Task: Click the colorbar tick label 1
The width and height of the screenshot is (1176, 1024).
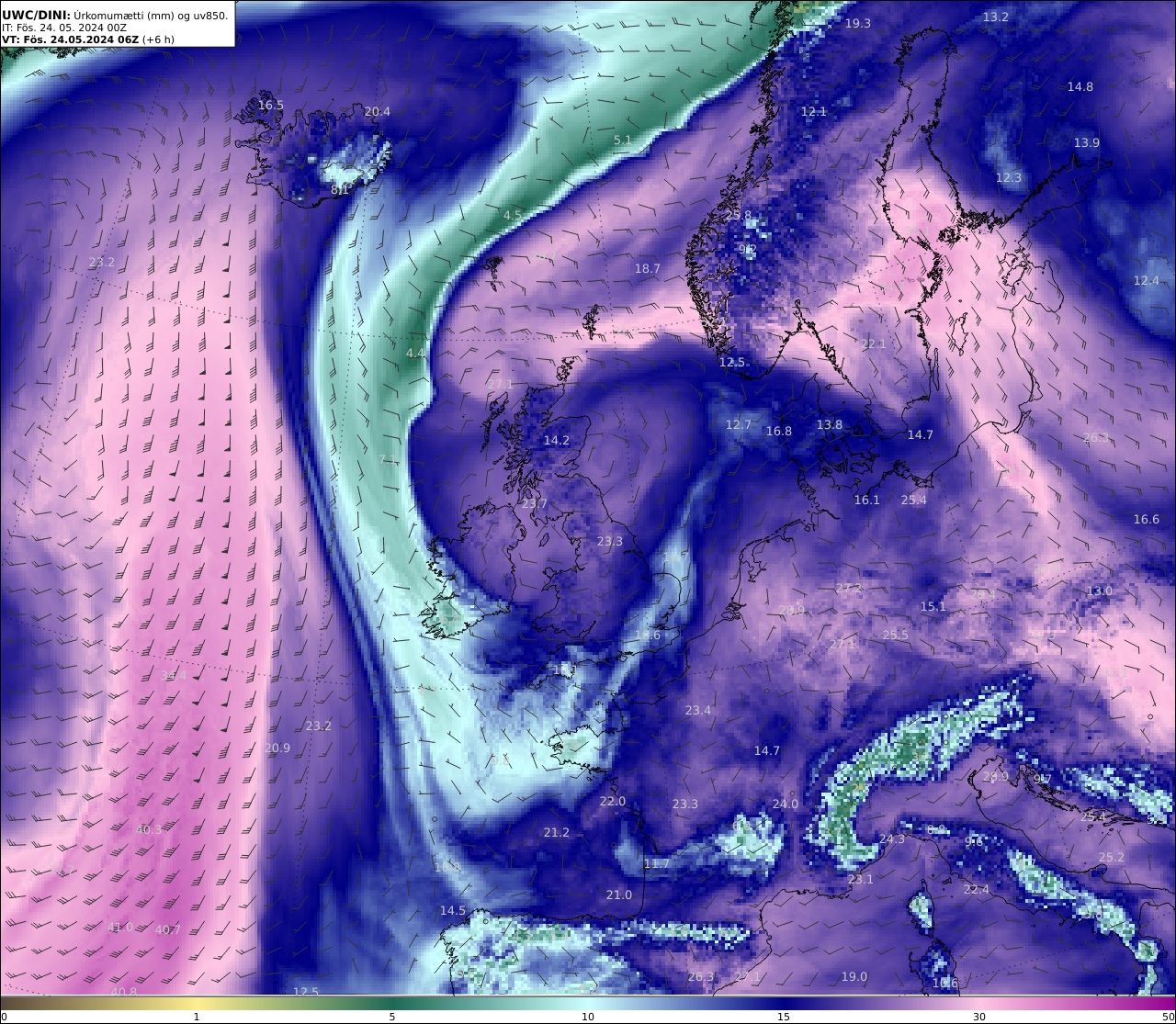Action: click(x=196, y=1017)
